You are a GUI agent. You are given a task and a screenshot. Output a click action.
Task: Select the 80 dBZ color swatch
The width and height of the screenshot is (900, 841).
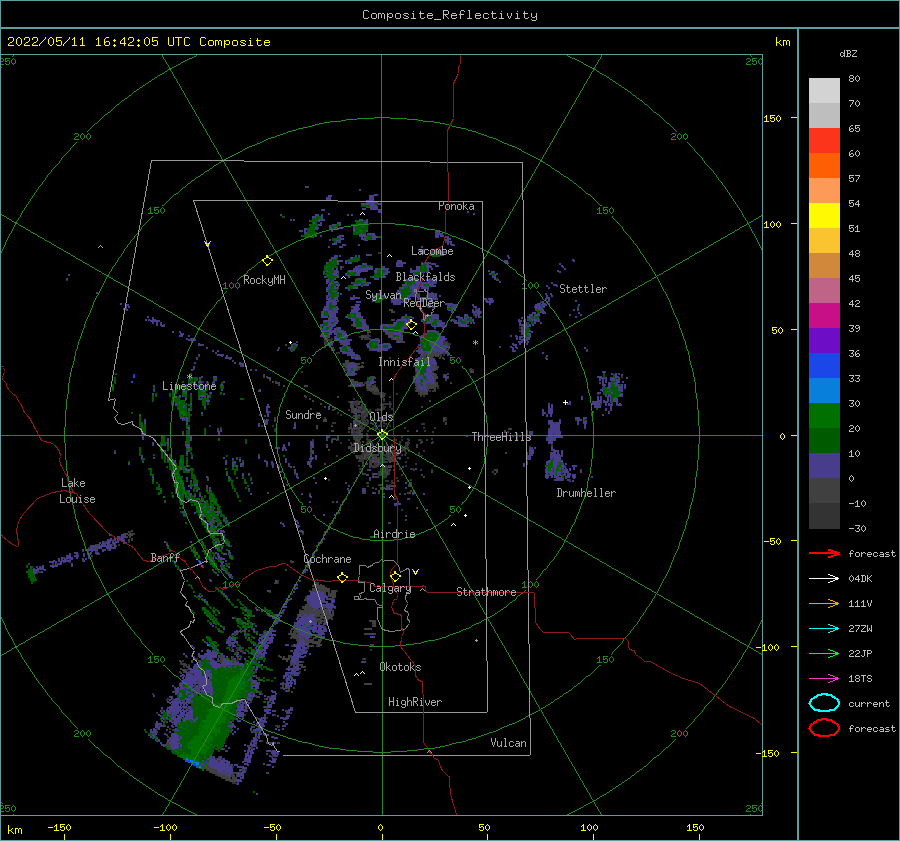[824, 90]
